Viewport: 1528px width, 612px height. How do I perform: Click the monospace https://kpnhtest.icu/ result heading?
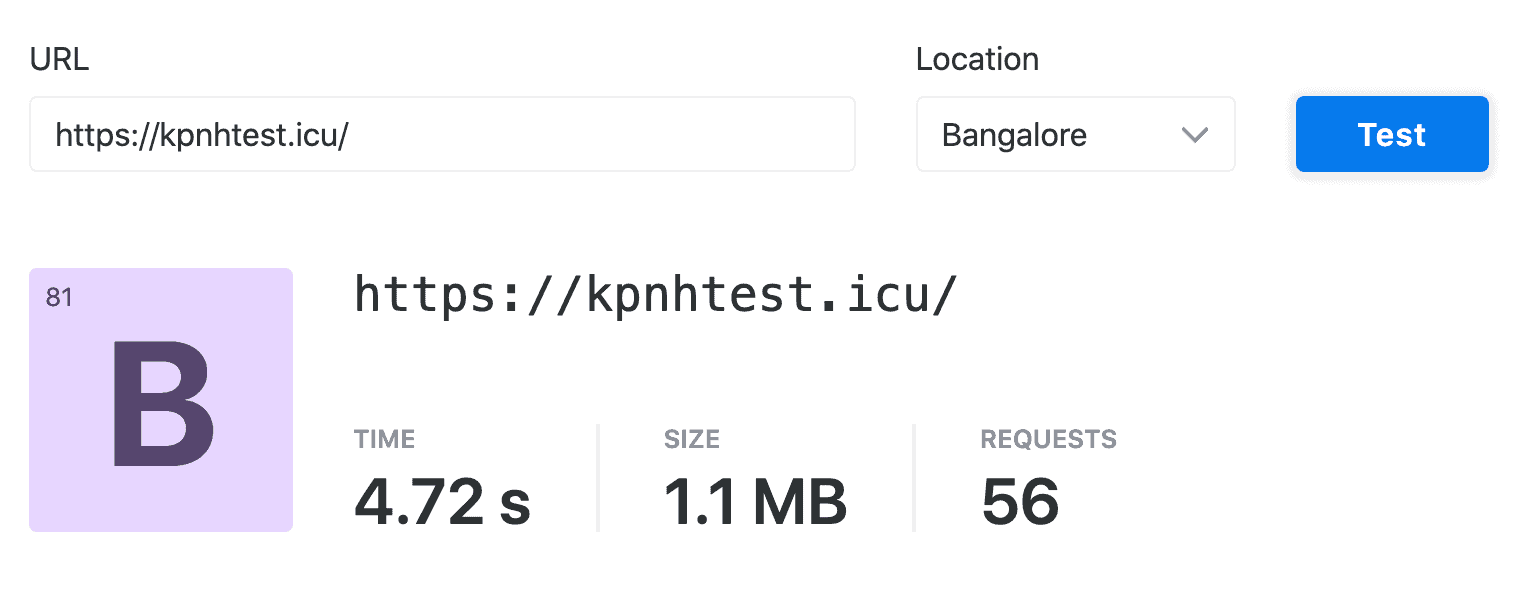tap(656, 295)
